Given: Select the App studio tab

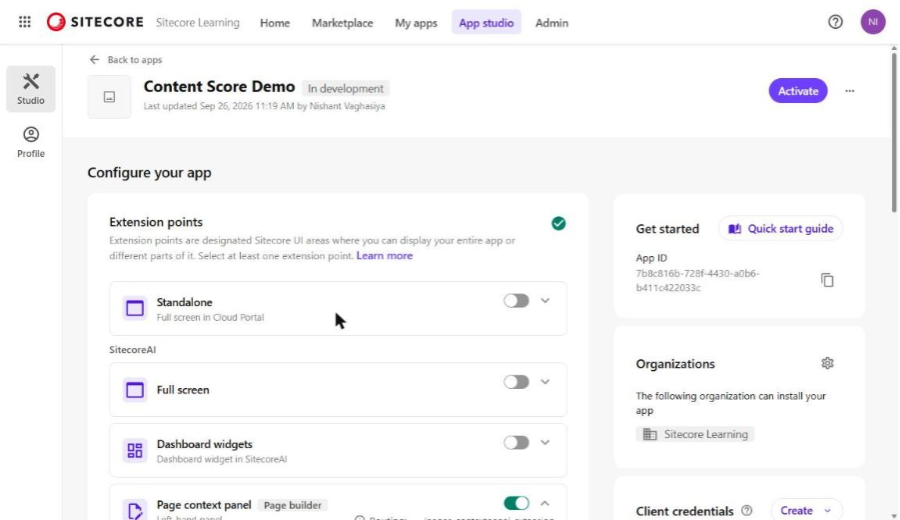Looking at the screenshot, I should (486, 23).
